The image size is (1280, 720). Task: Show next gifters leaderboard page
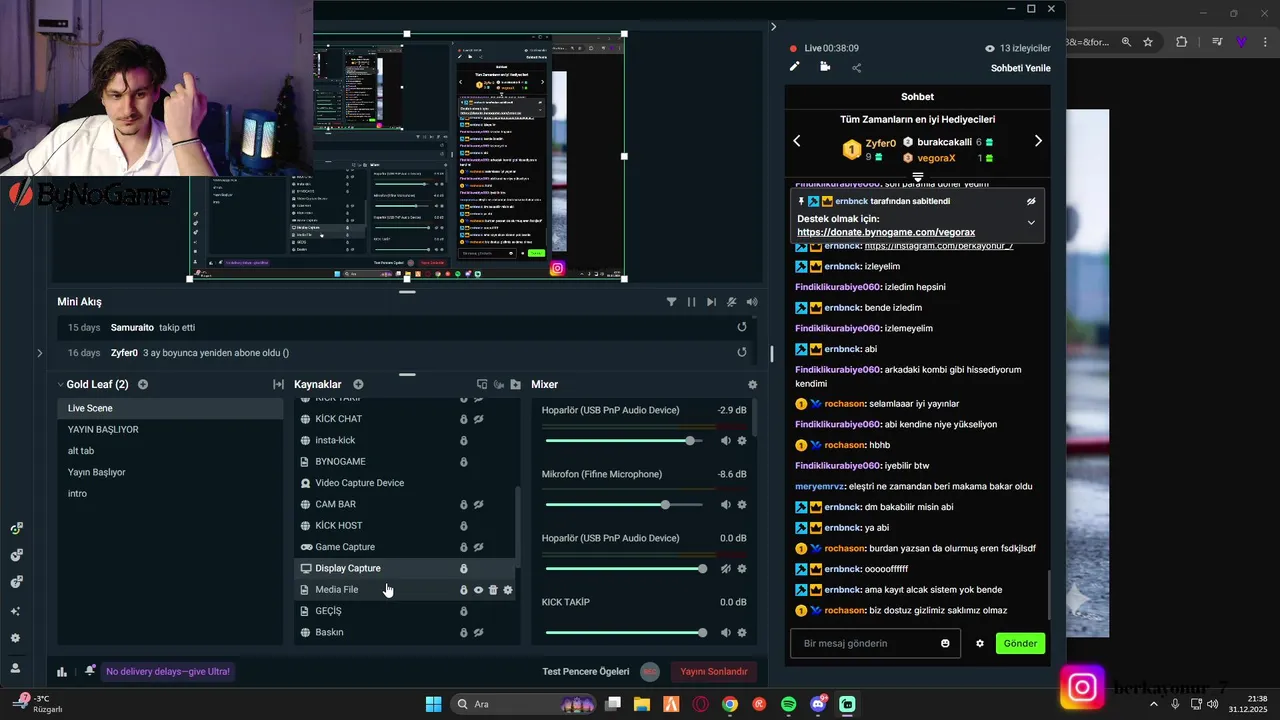click(x=1038, y=141)
